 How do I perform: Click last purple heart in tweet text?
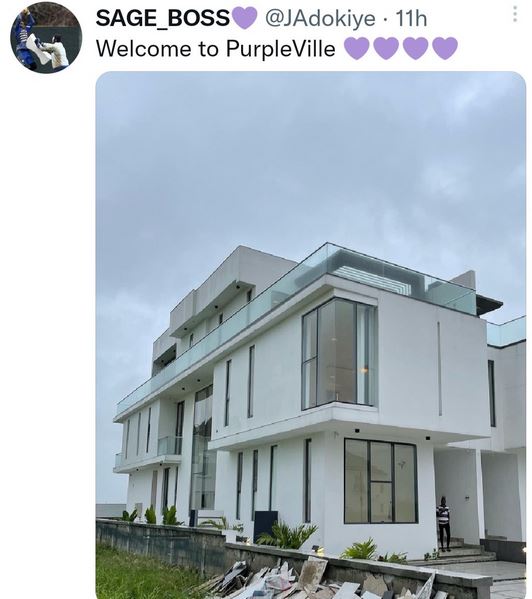445,49
